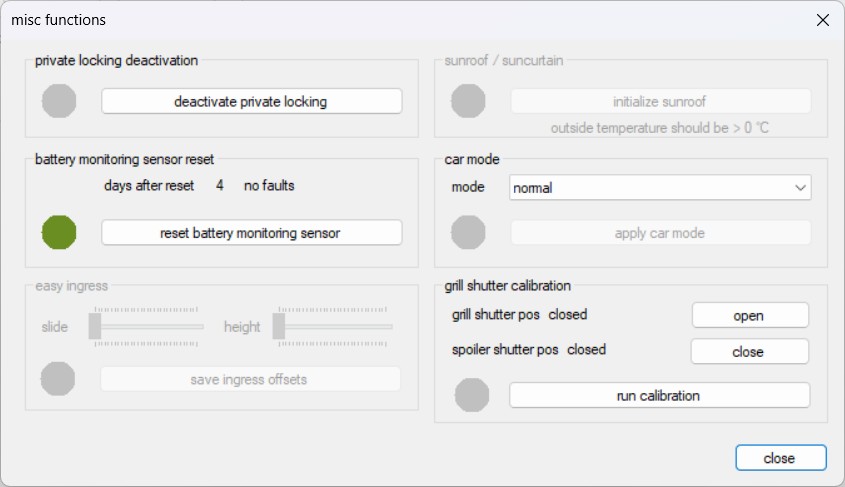Close the misc functions window
The height and width of the screenshot is (487, 845).
(822, 20)
